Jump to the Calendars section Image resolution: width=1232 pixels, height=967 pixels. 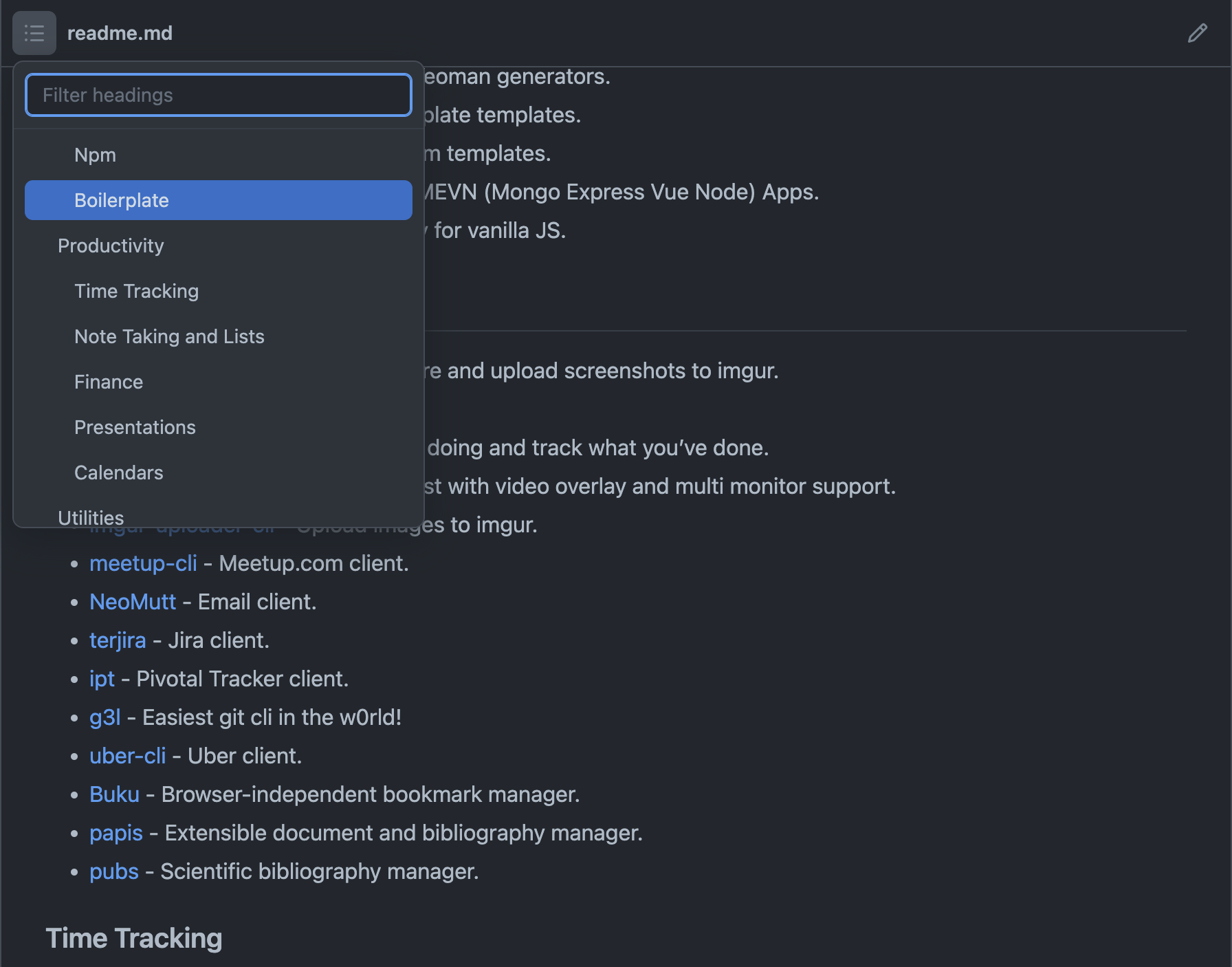point(118,472)
